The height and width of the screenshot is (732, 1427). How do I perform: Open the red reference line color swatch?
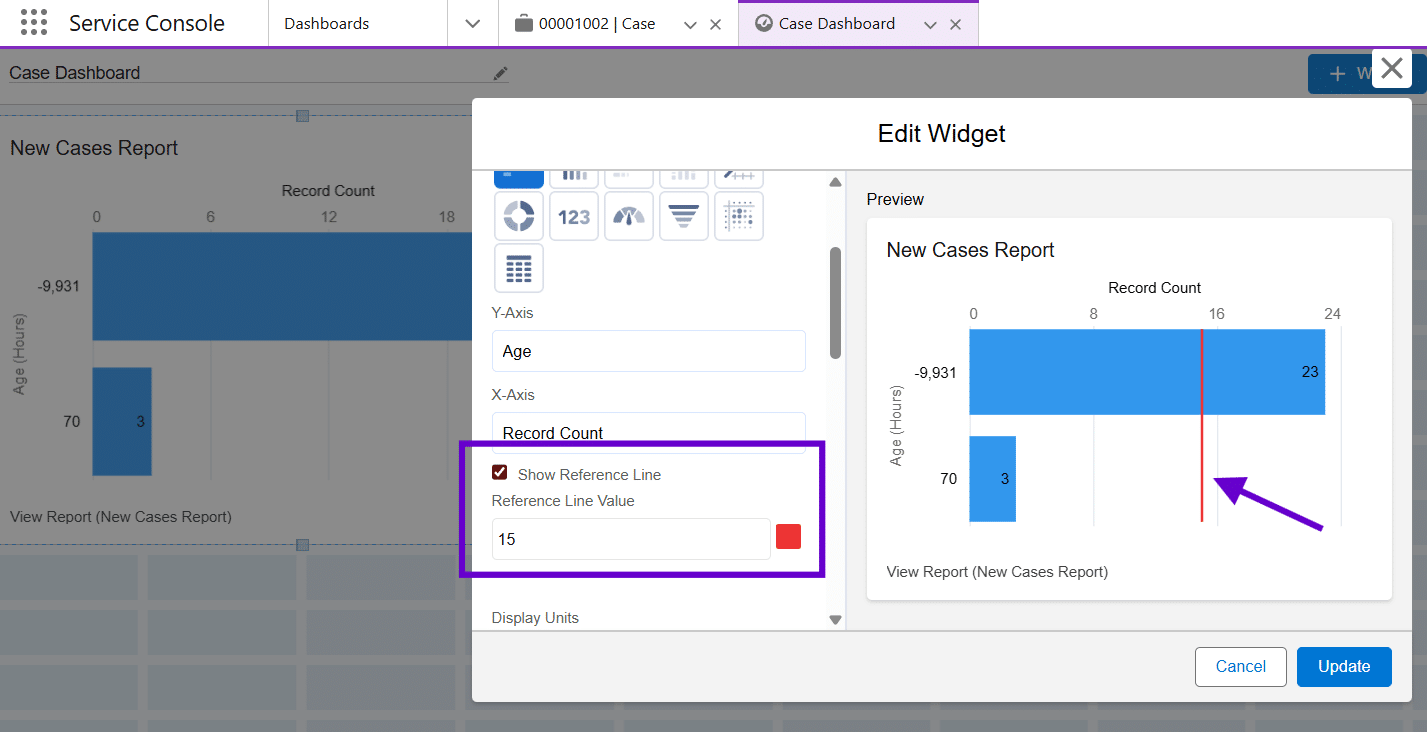(x=788, y=537)
